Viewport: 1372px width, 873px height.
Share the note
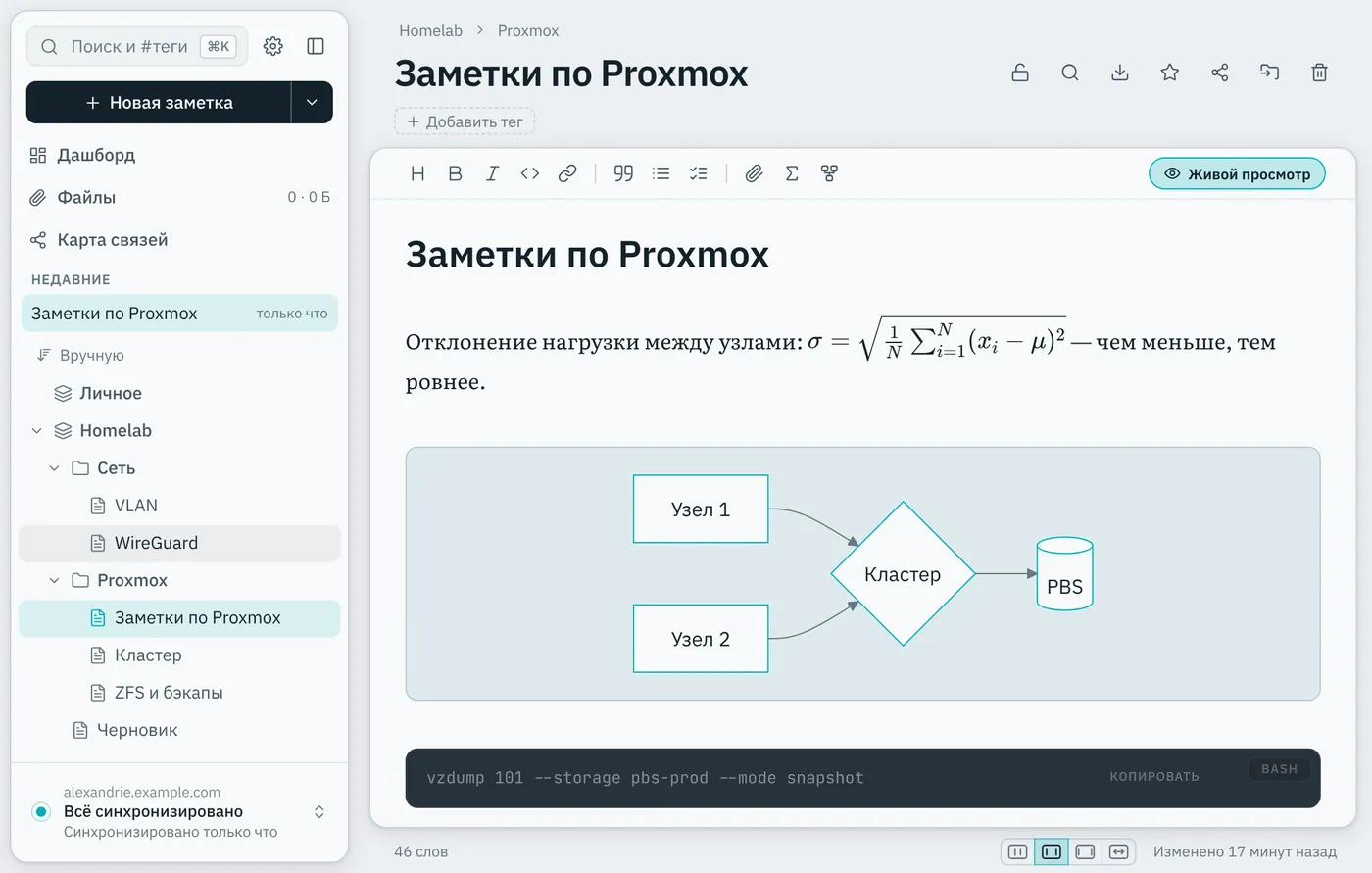pyautogui.click(x=1220, y=73)
